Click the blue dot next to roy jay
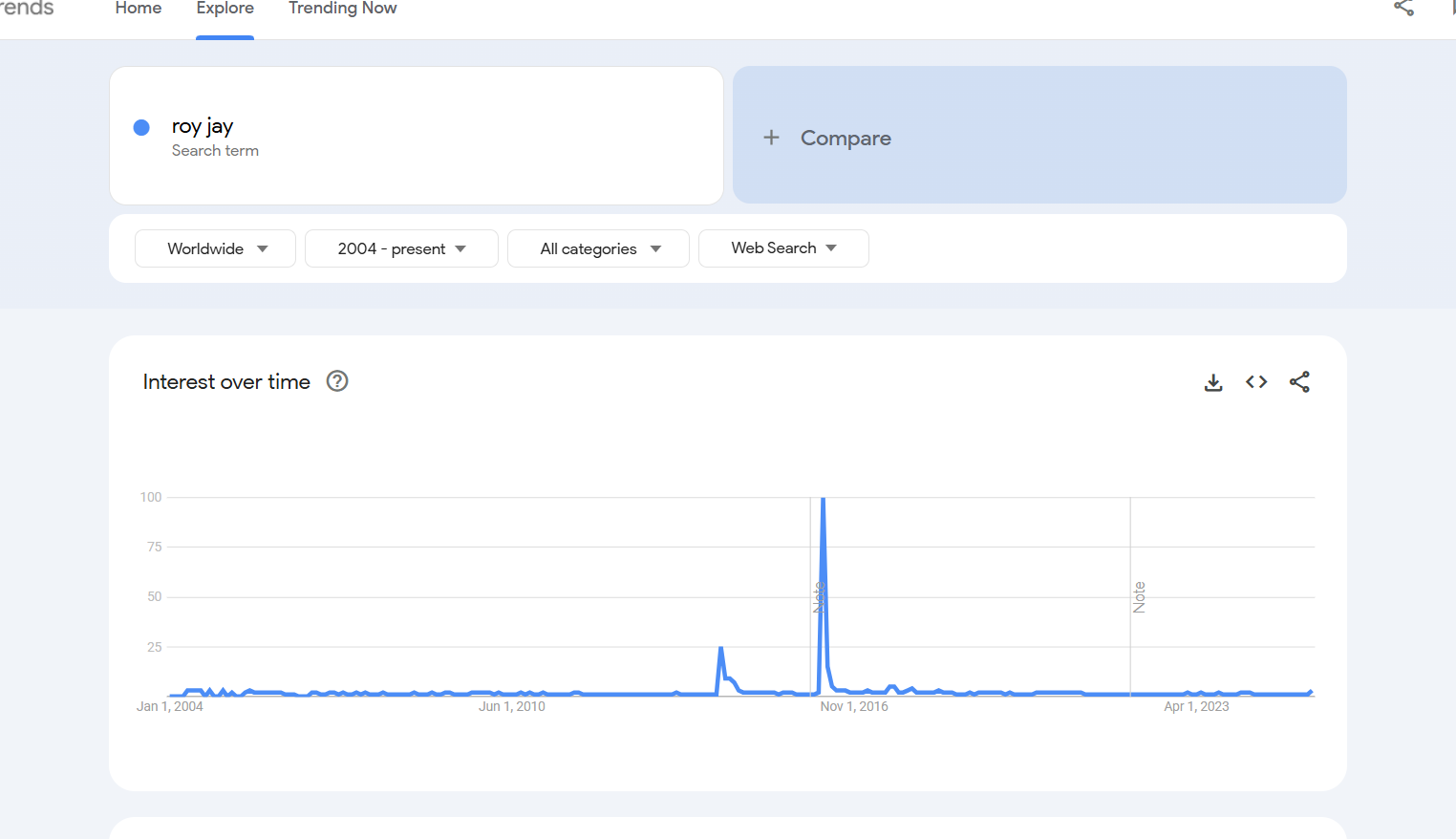Image resolution: width=1456 pixels, height=839 pixels. [141, 127]
